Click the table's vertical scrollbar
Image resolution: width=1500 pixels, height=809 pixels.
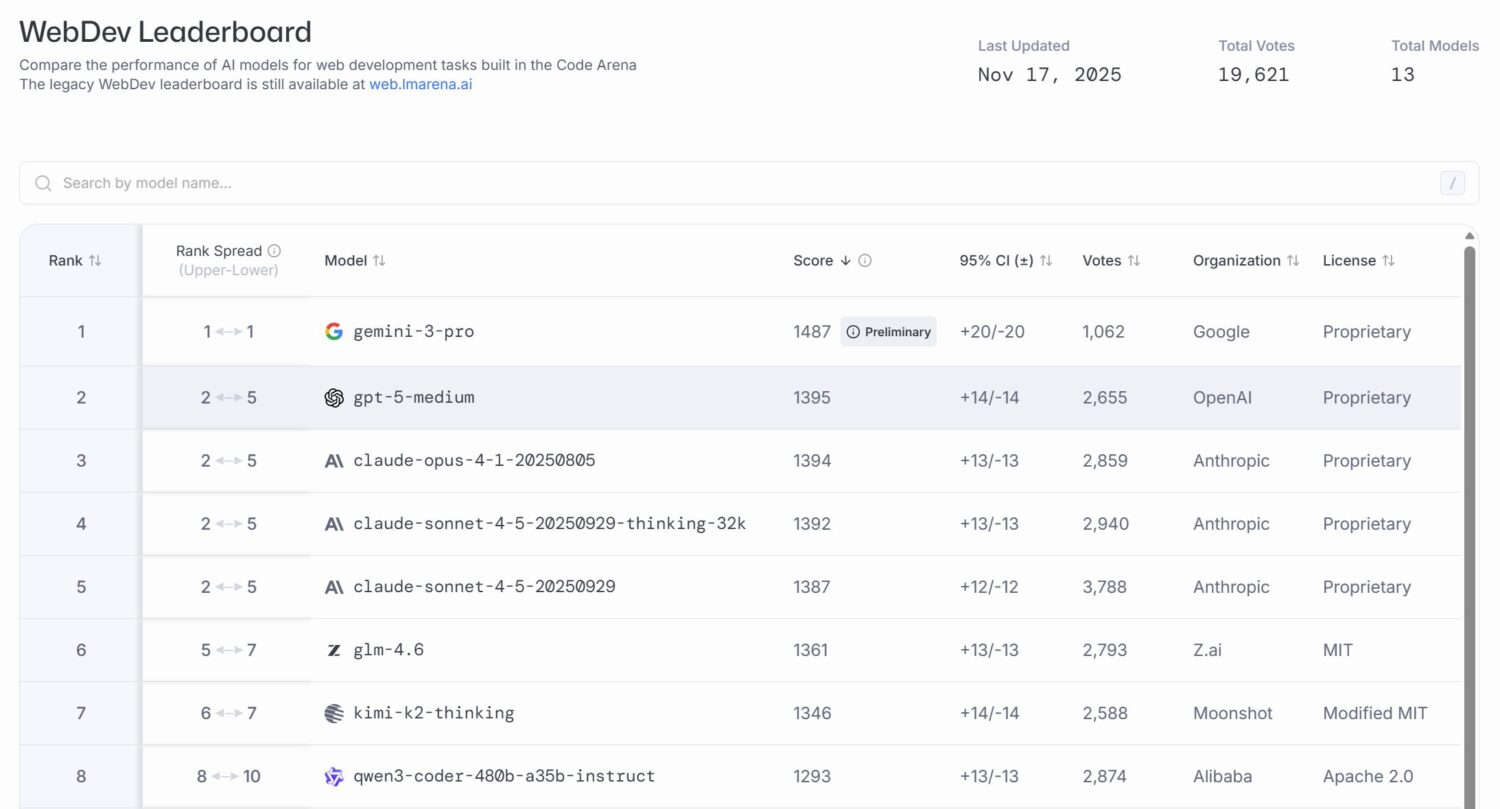pos(1469,527)
